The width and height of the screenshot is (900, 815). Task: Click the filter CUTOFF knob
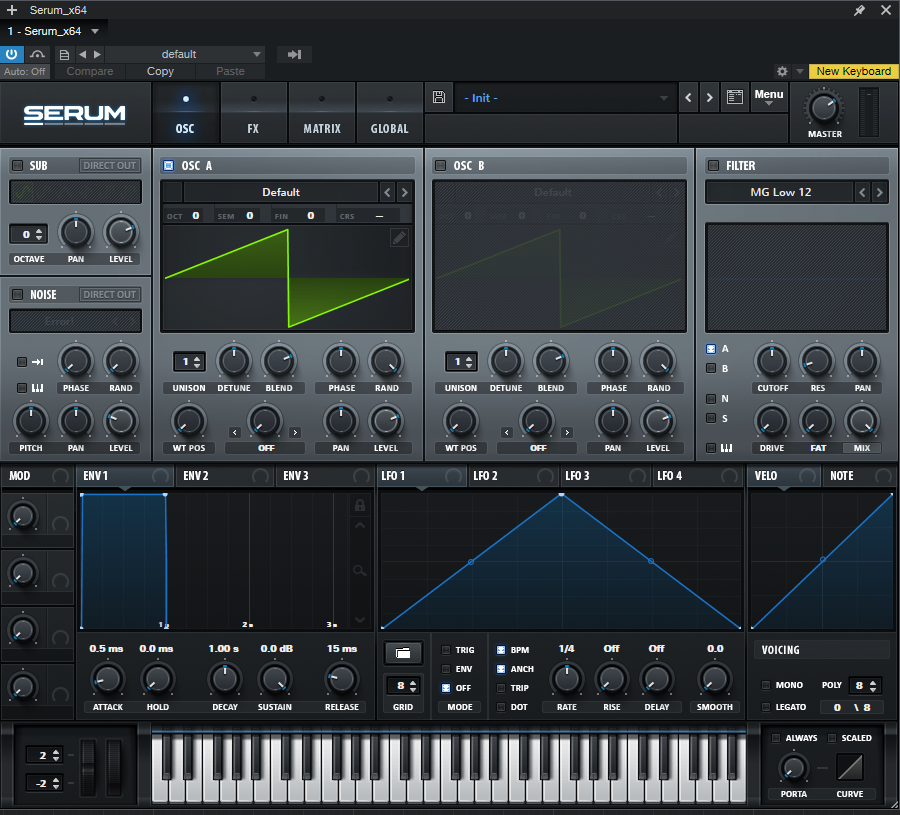tap(772, 361)
